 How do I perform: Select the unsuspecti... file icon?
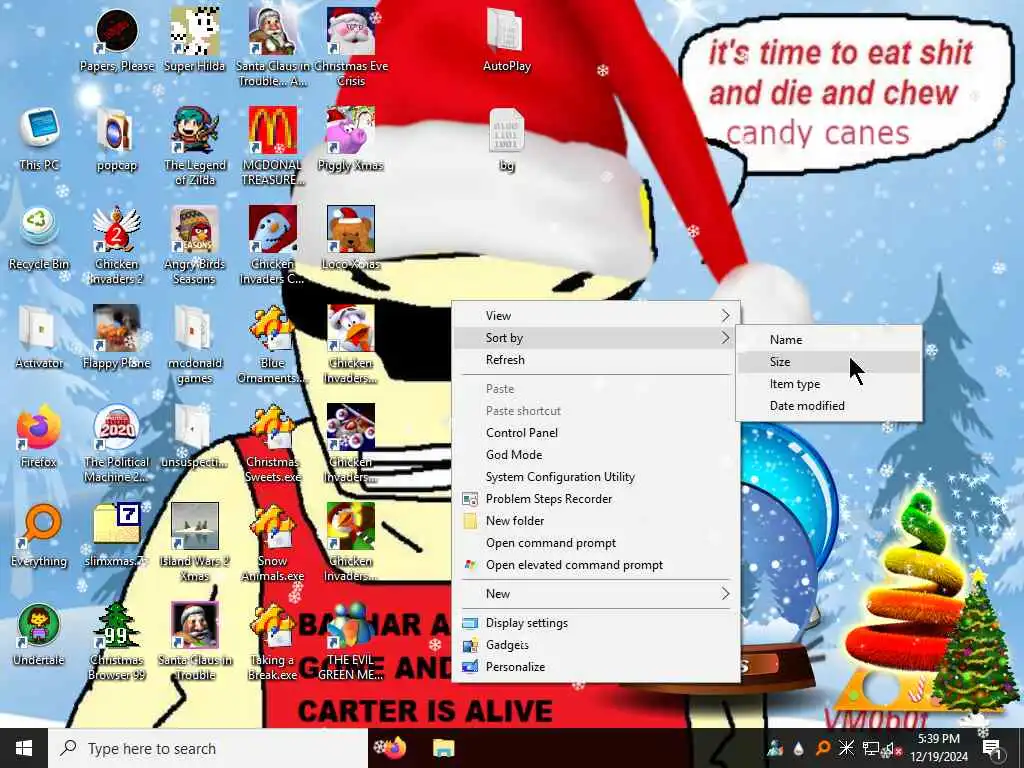point(195,436)
